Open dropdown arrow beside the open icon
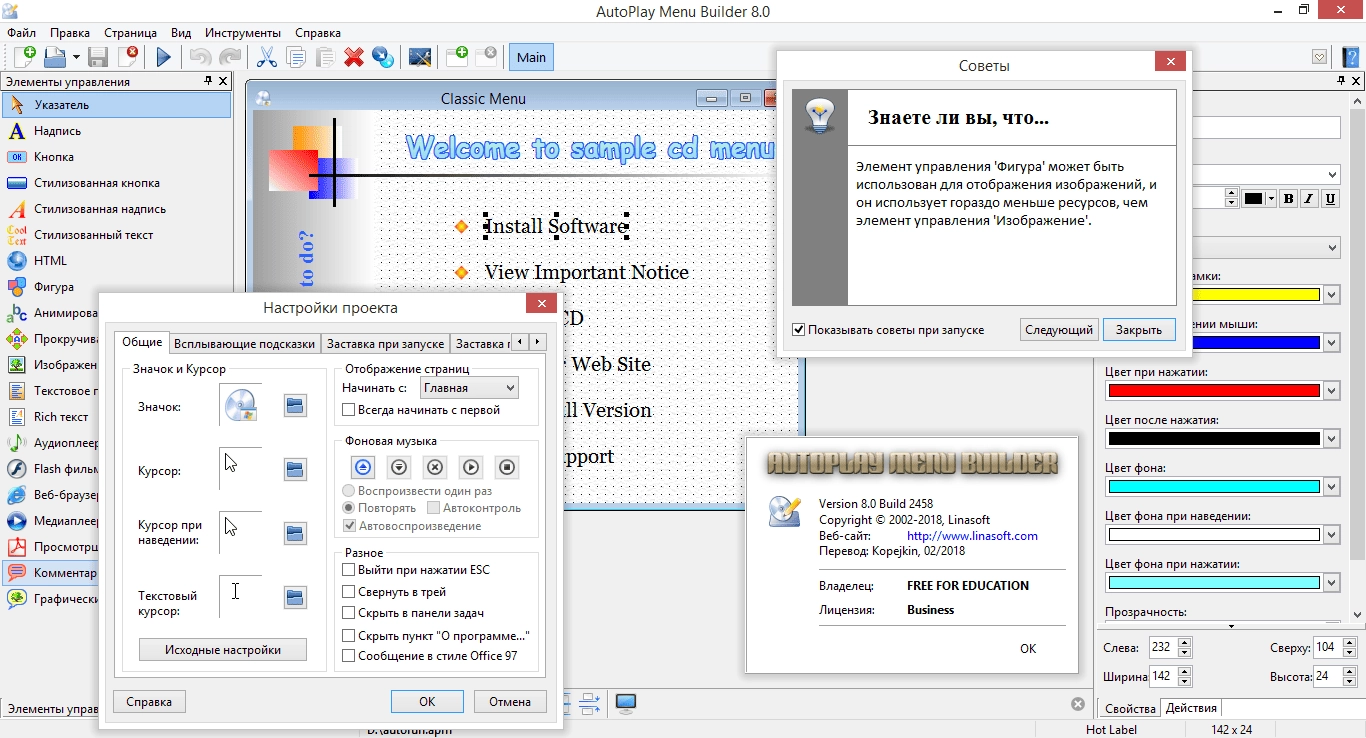This screenshot has height=738, width=1366. coord(76,57)
